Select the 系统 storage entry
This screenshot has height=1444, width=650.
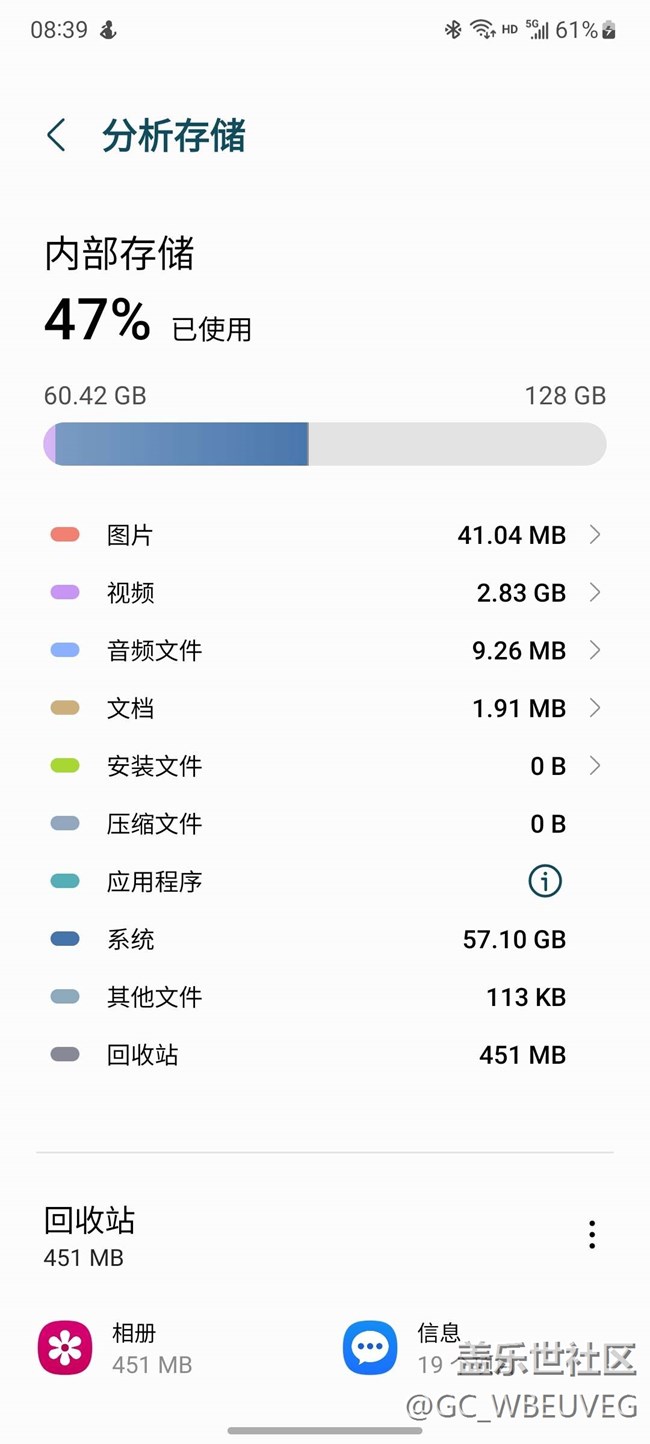[x=325, y=939]
